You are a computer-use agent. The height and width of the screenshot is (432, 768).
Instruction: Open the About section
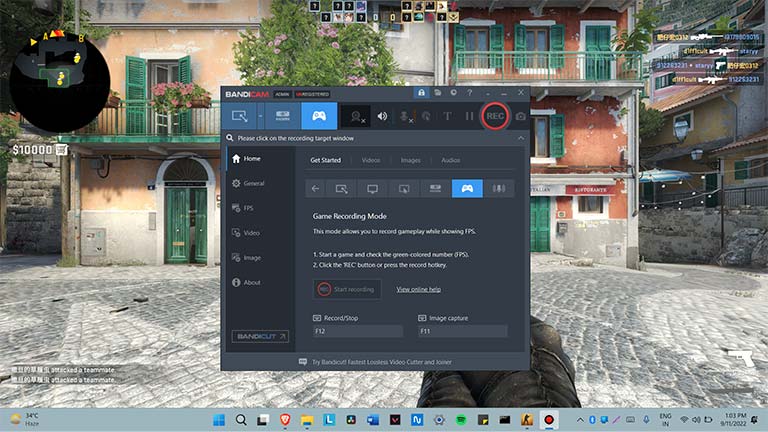[246, 283]
